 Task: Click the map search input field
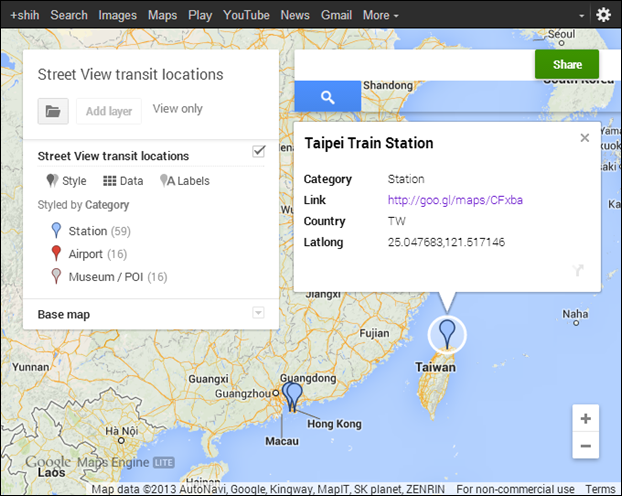click(x=415, y=65)
